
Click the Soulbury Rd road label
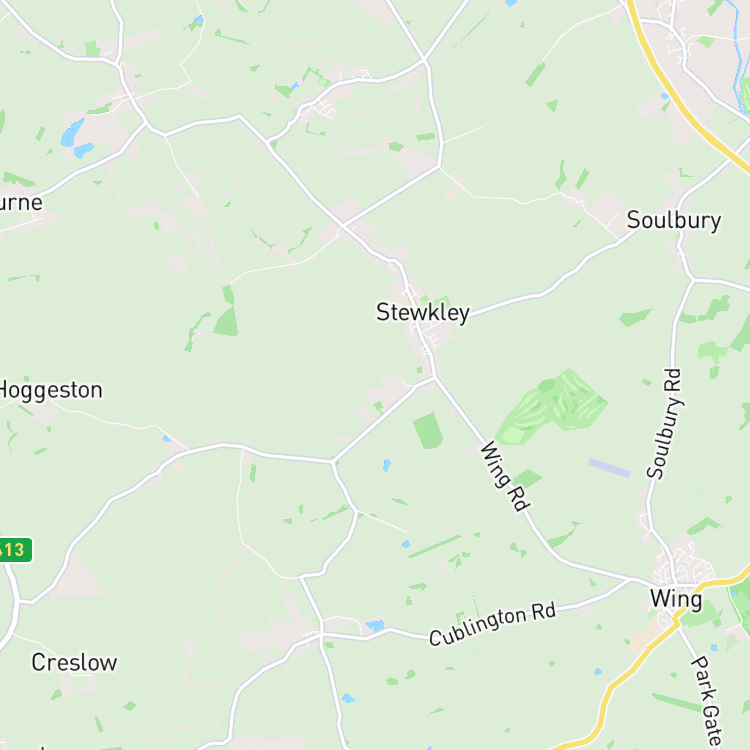664,423
